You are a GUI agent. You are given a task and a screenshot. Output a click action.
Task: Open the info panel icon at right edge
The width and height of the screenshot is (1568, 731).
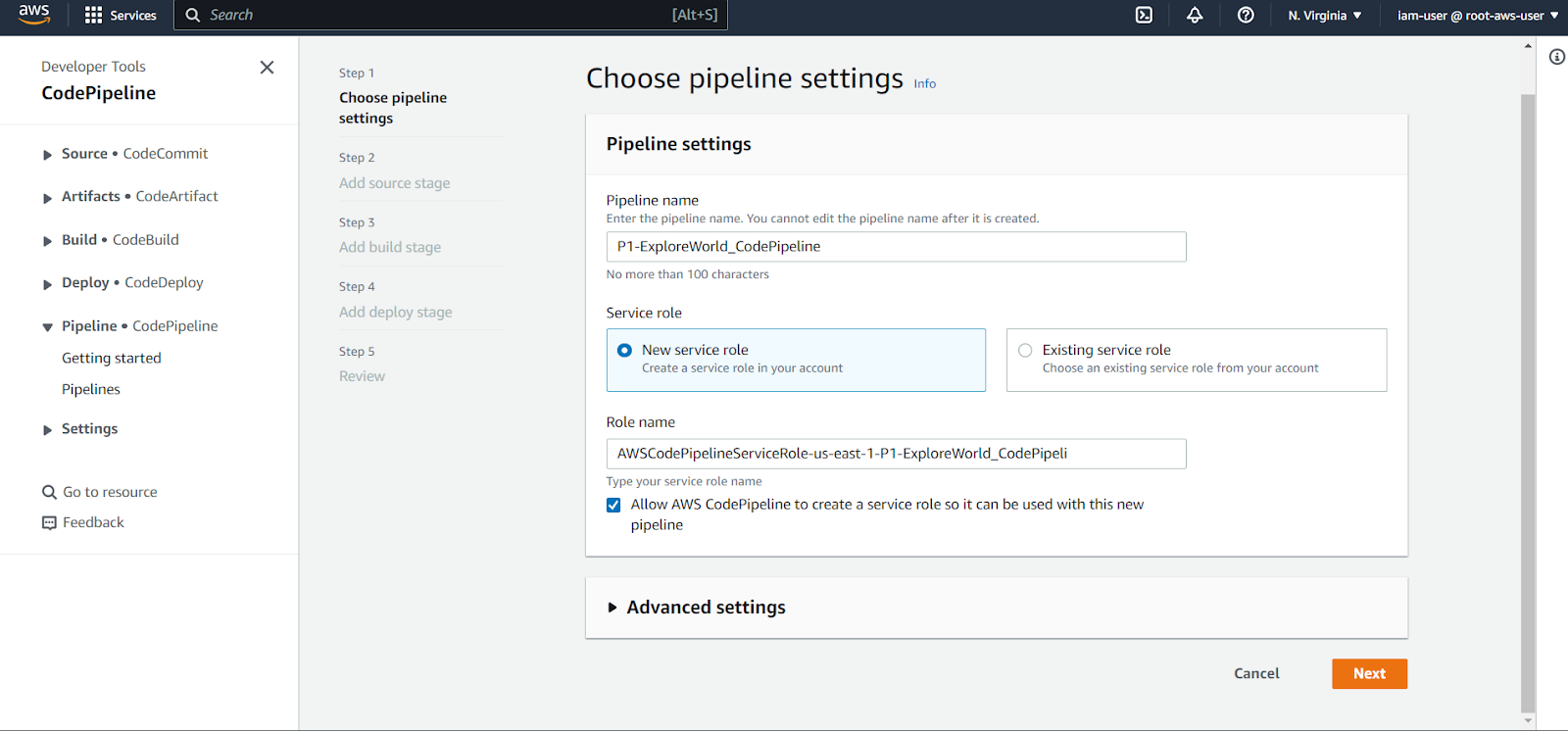[1557, 57]
